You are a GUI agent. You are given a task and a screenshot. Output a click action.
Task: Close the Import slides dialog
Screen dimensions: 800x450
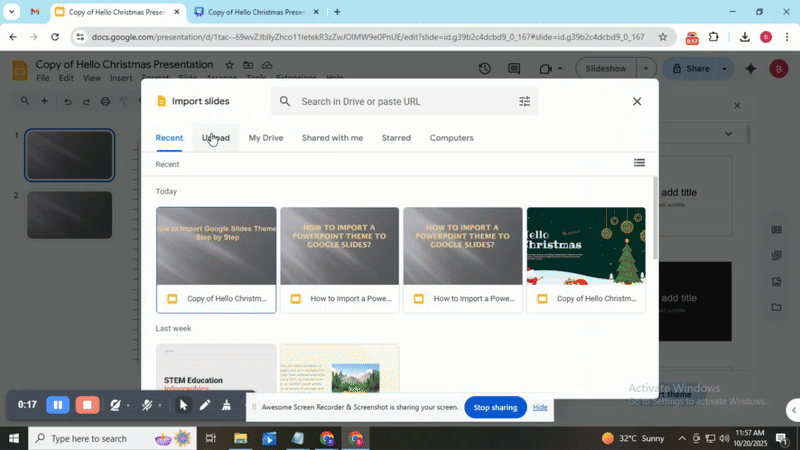[637, 101]
